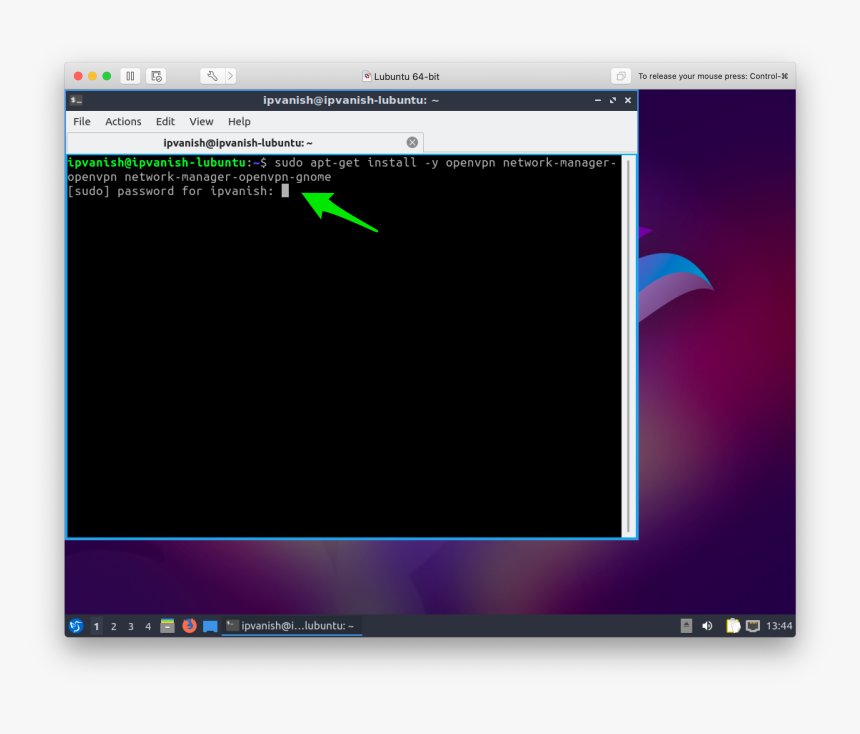
Task: Open the clipboard manager tray icon
Action: click(733, 626)
